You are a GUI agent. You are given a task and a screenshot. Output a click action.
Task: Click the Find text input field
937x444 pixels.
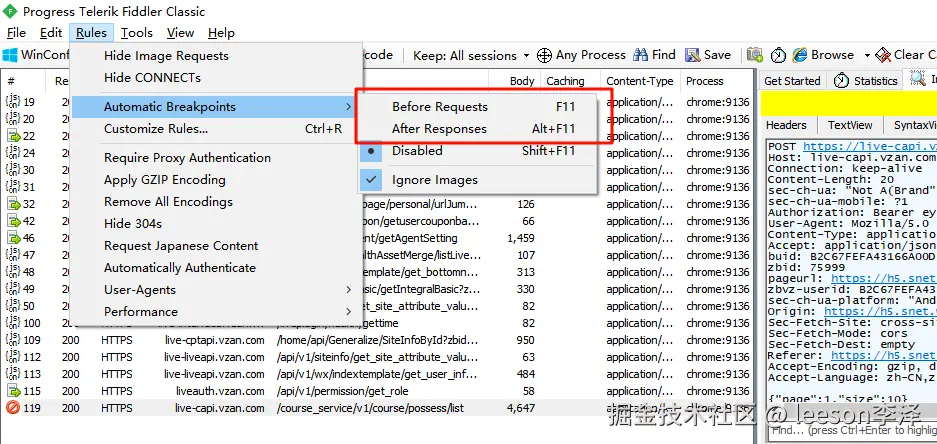click(853, 430)
